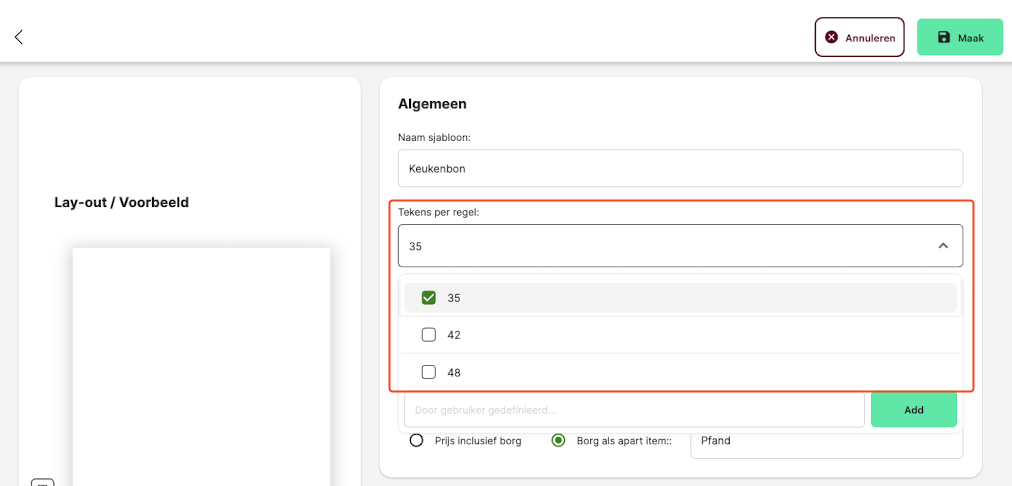
Task: Collapse the dropdown with the chevron arrow
Action: 943,246
